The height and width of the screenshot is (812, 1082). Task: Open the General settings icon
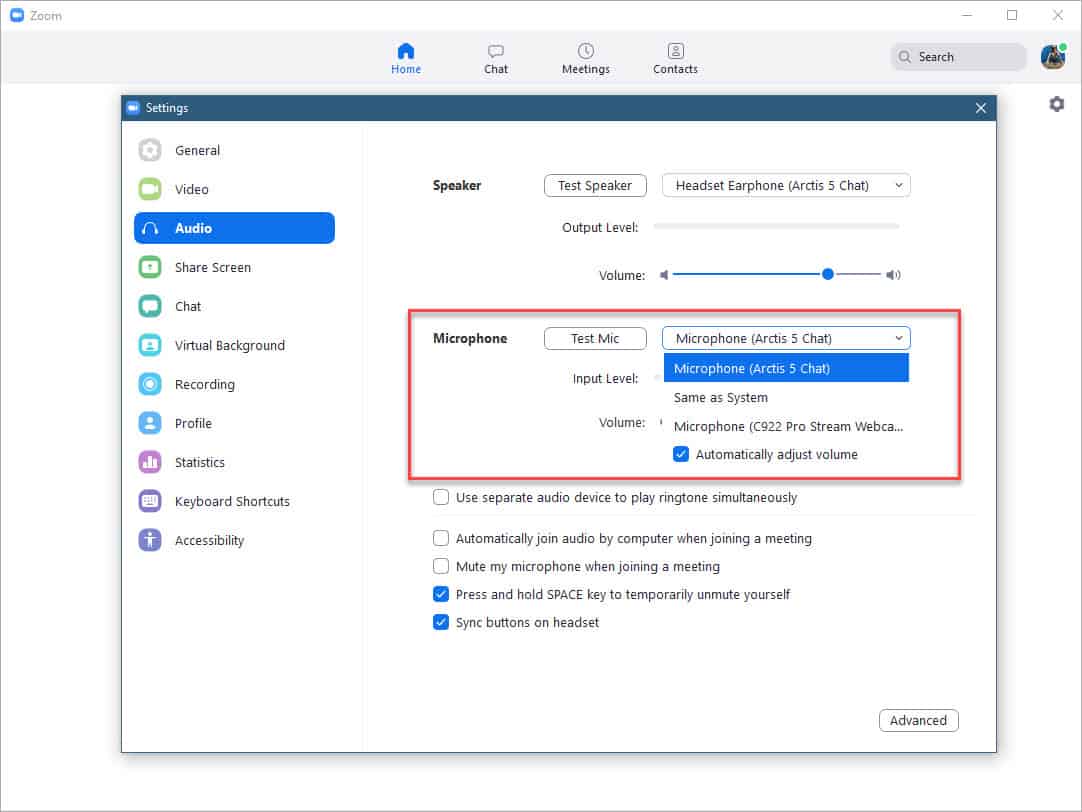[150, 150]
